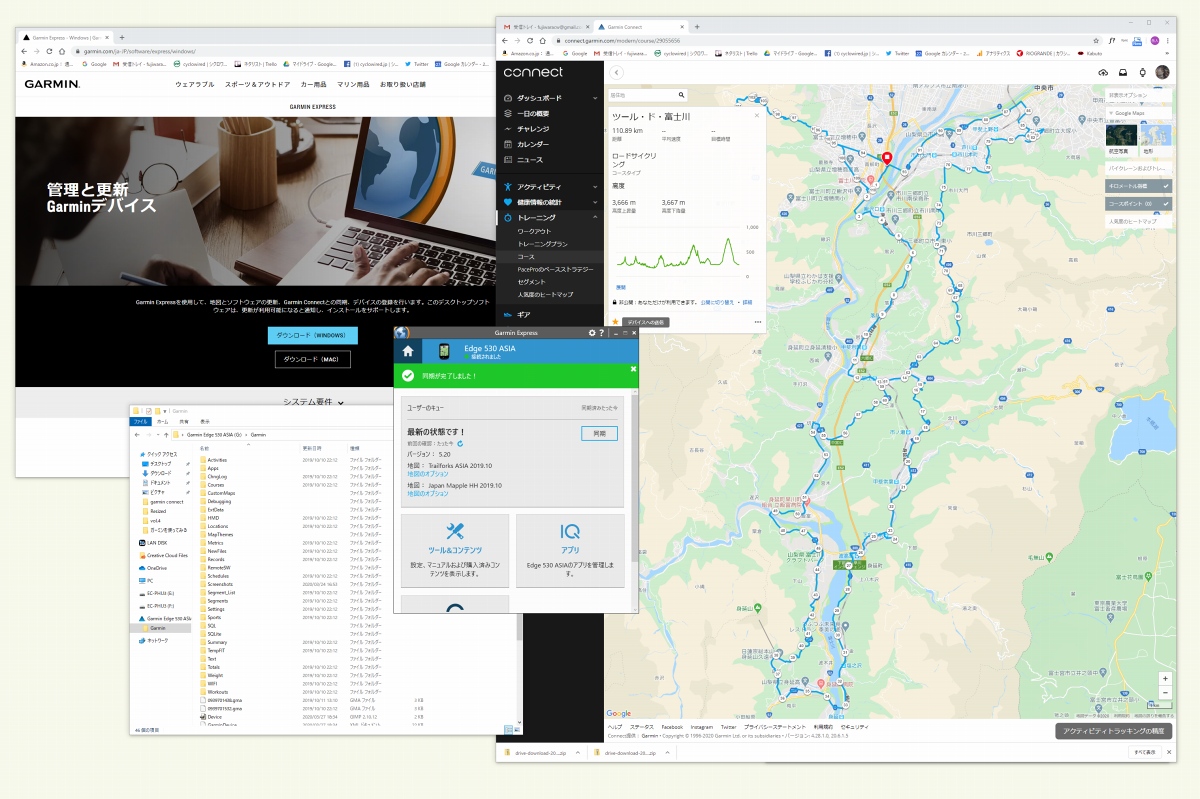Screen dimensions: 1200x799
Task: Open ニュース in Connect sidebar
Action: 530,159
